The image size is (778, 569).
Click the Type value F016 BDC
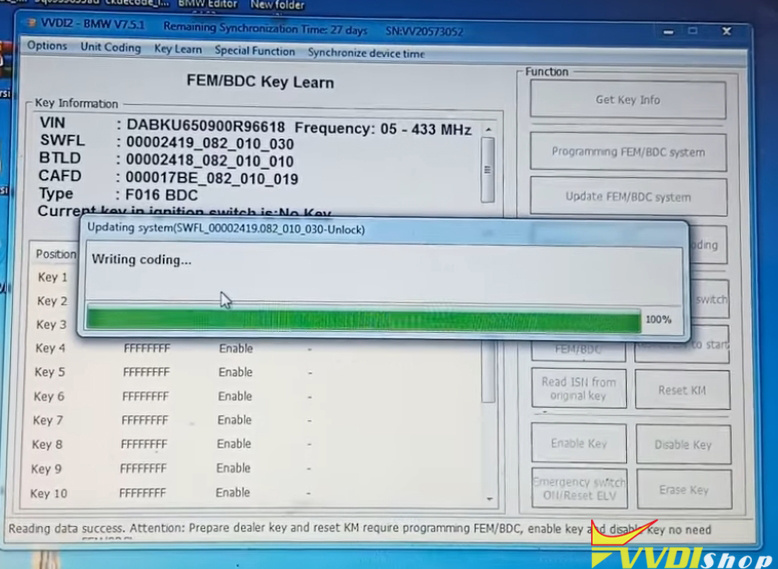click(161, 195)
